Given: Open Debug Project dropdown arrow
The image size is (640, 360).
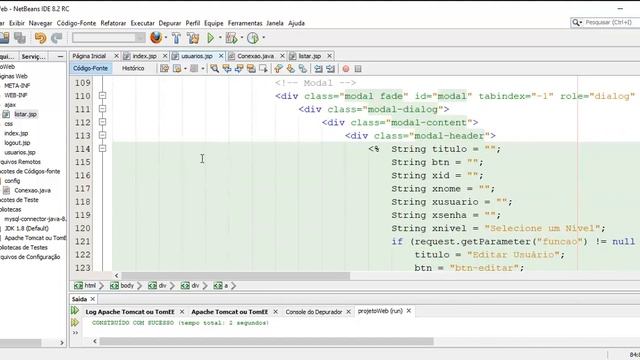Looking at the screenshot, I should click(242, 38).
